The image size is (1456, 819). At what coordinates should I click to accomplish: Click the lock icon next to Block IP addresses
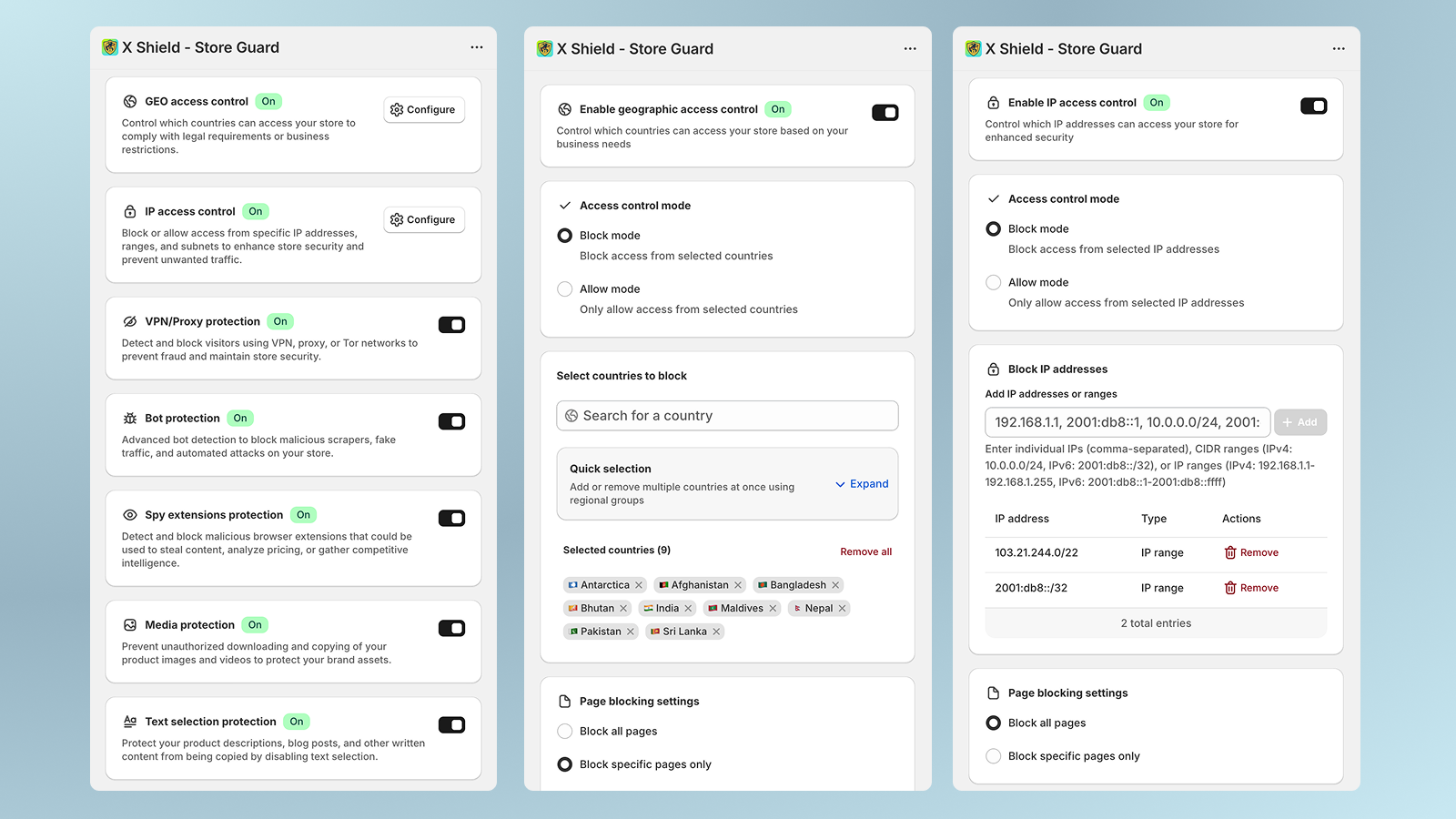pos(994,369)
